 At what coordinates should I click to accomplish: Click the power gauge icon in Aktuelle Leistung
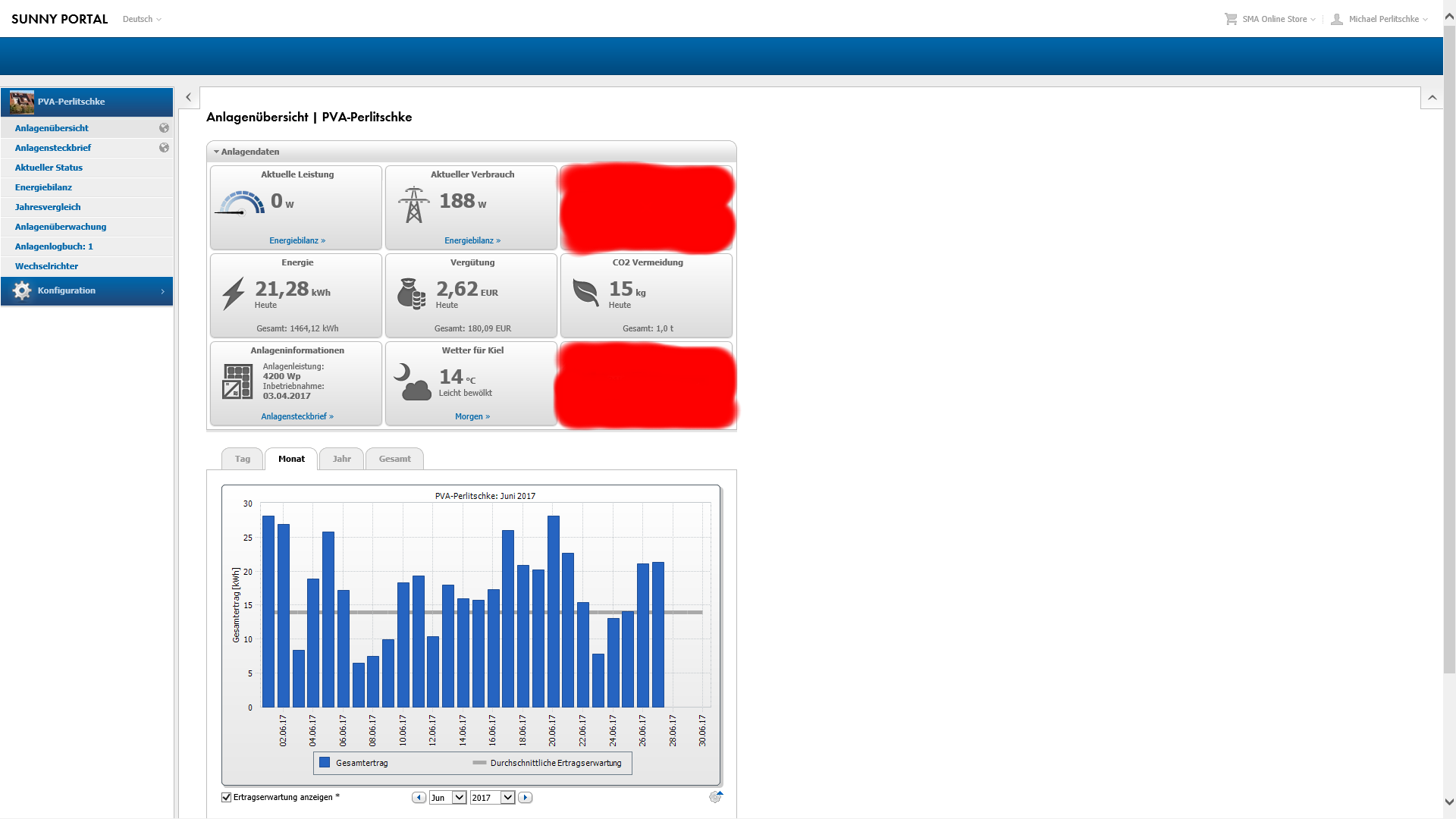[241, 203]
